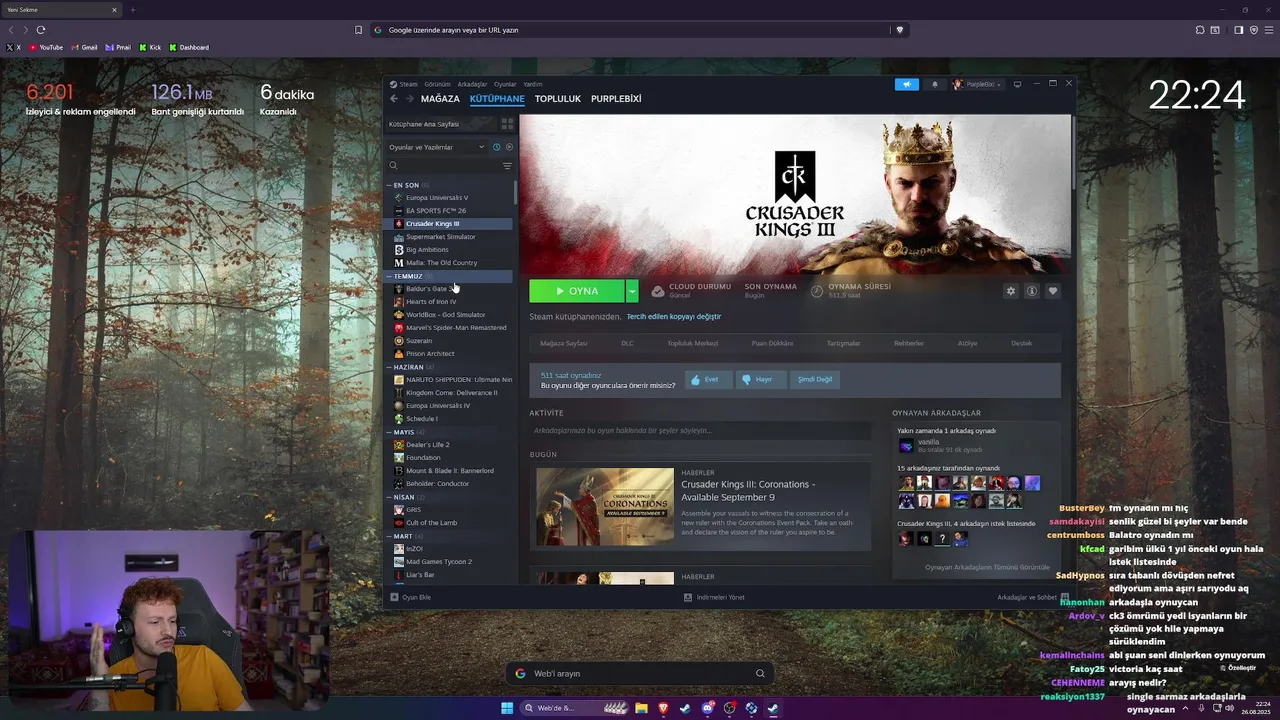1280x720 pixels.
Task: Collapse the MART category
Action: (390, 536)
